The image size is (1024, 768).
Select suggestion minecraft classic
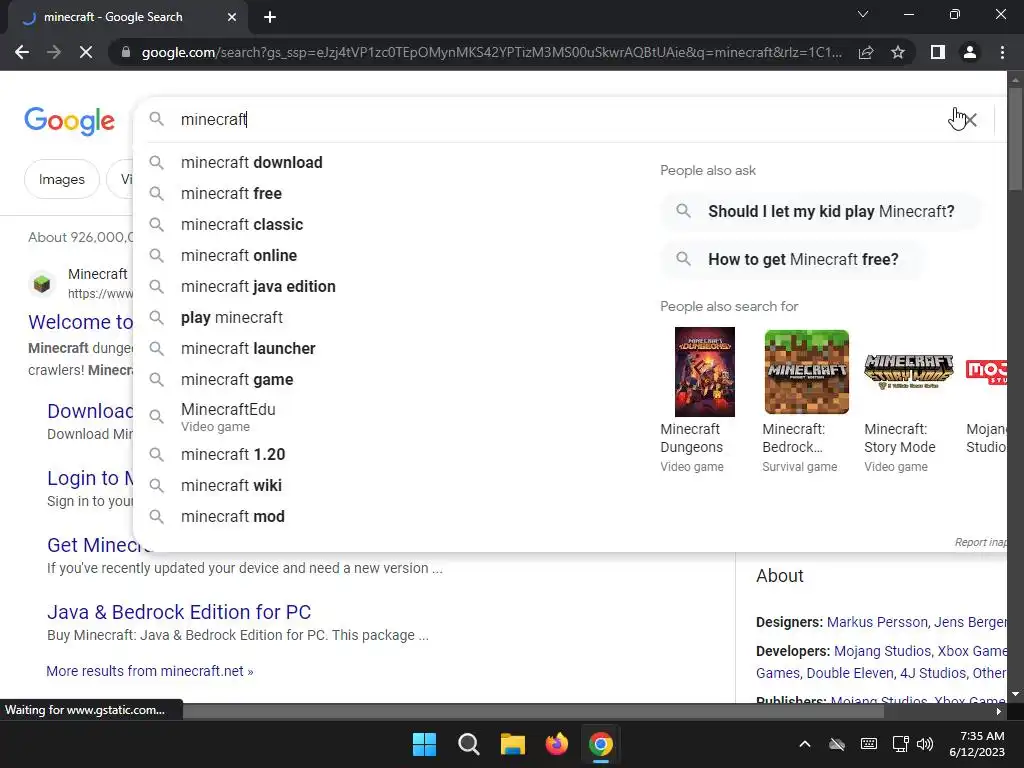242,225
